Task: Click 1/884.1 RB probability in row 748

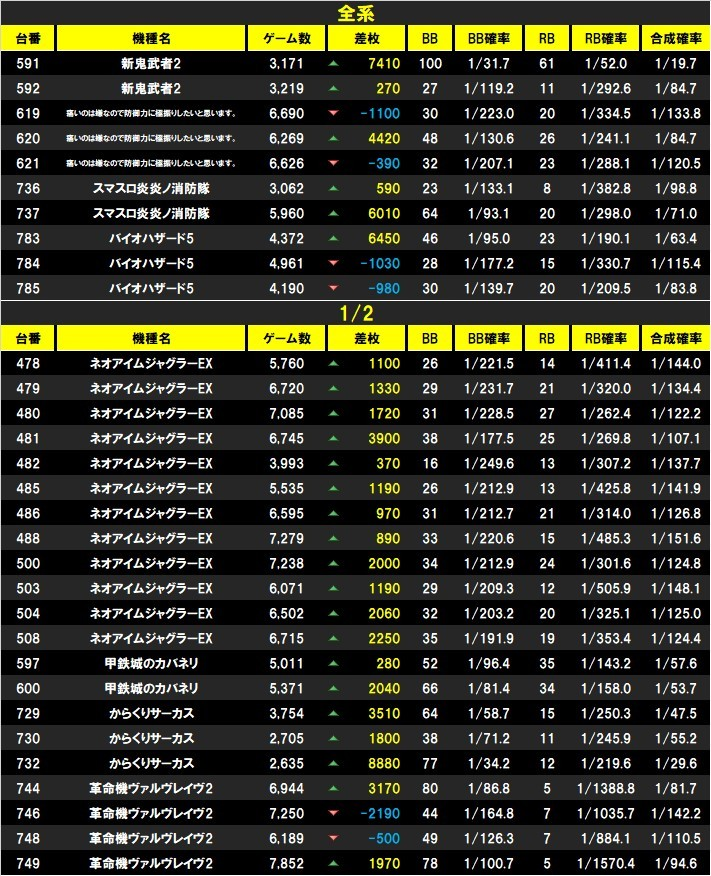Action: pyautogui.click(x=605, y=838)
